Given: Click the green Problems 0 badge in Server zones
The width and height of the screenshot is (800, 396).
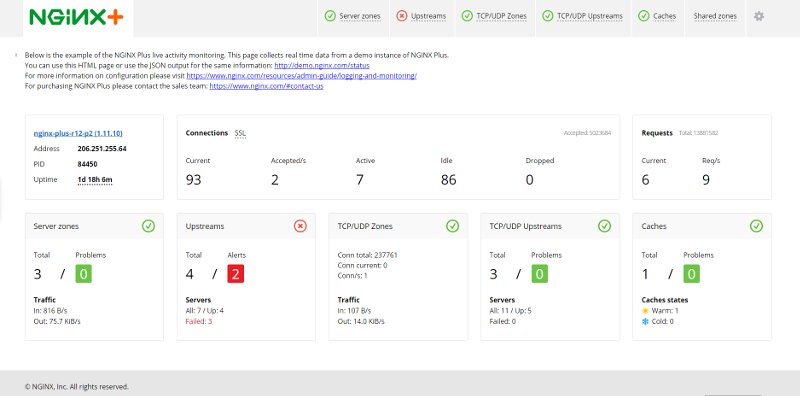Looking at the screenshot, I should 84,274.
